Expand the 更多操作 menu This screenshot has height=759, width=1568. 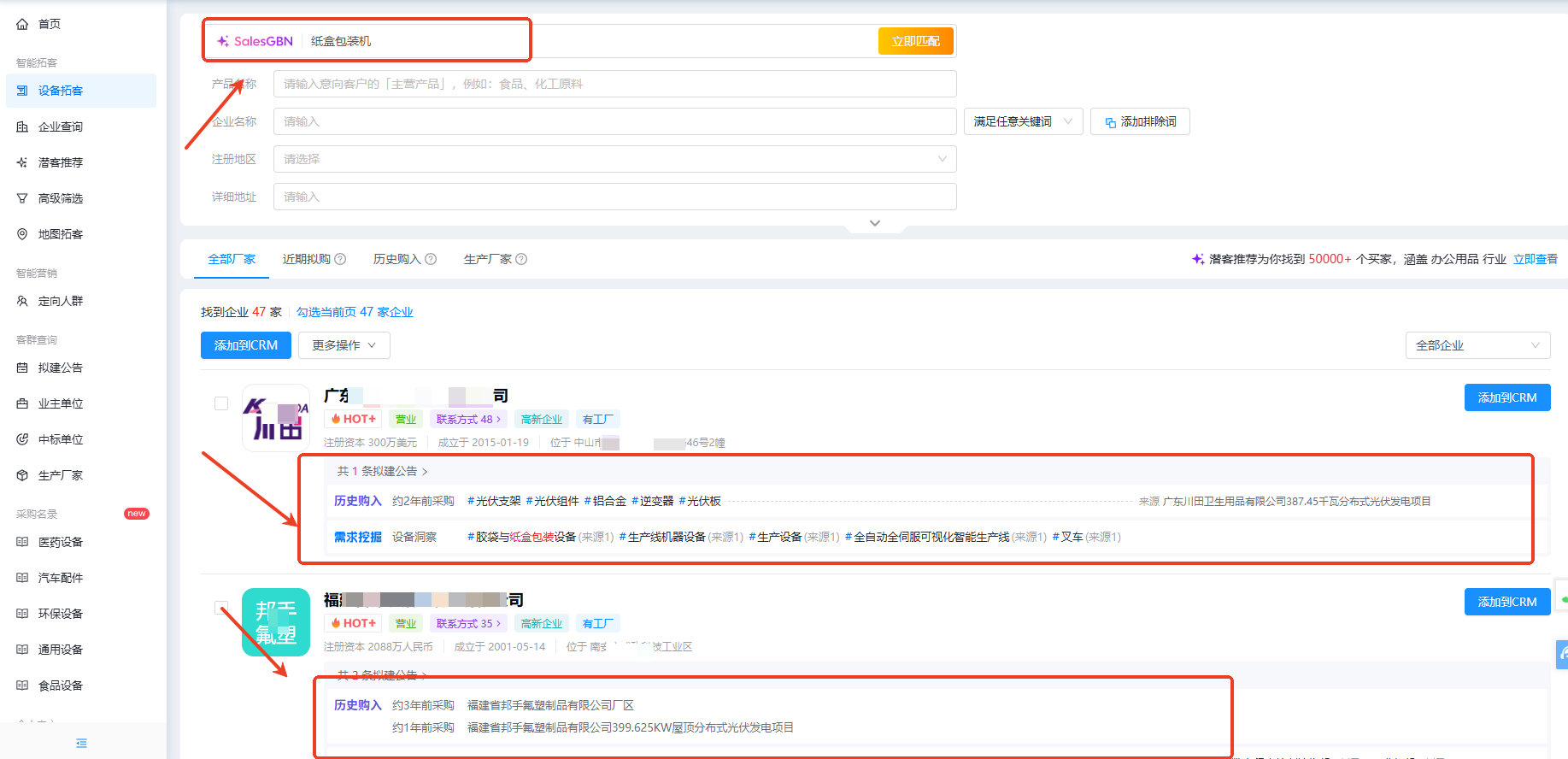(x=344, y=345)
